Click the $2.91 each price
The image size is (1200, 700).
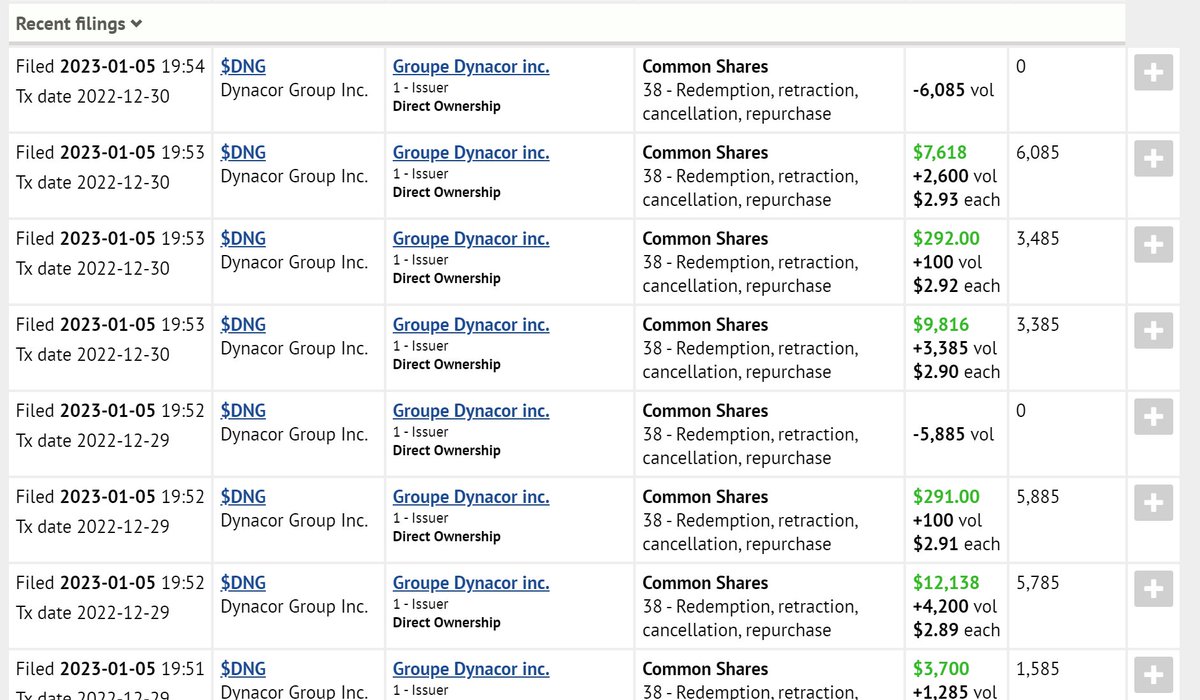tap(956, 544)
